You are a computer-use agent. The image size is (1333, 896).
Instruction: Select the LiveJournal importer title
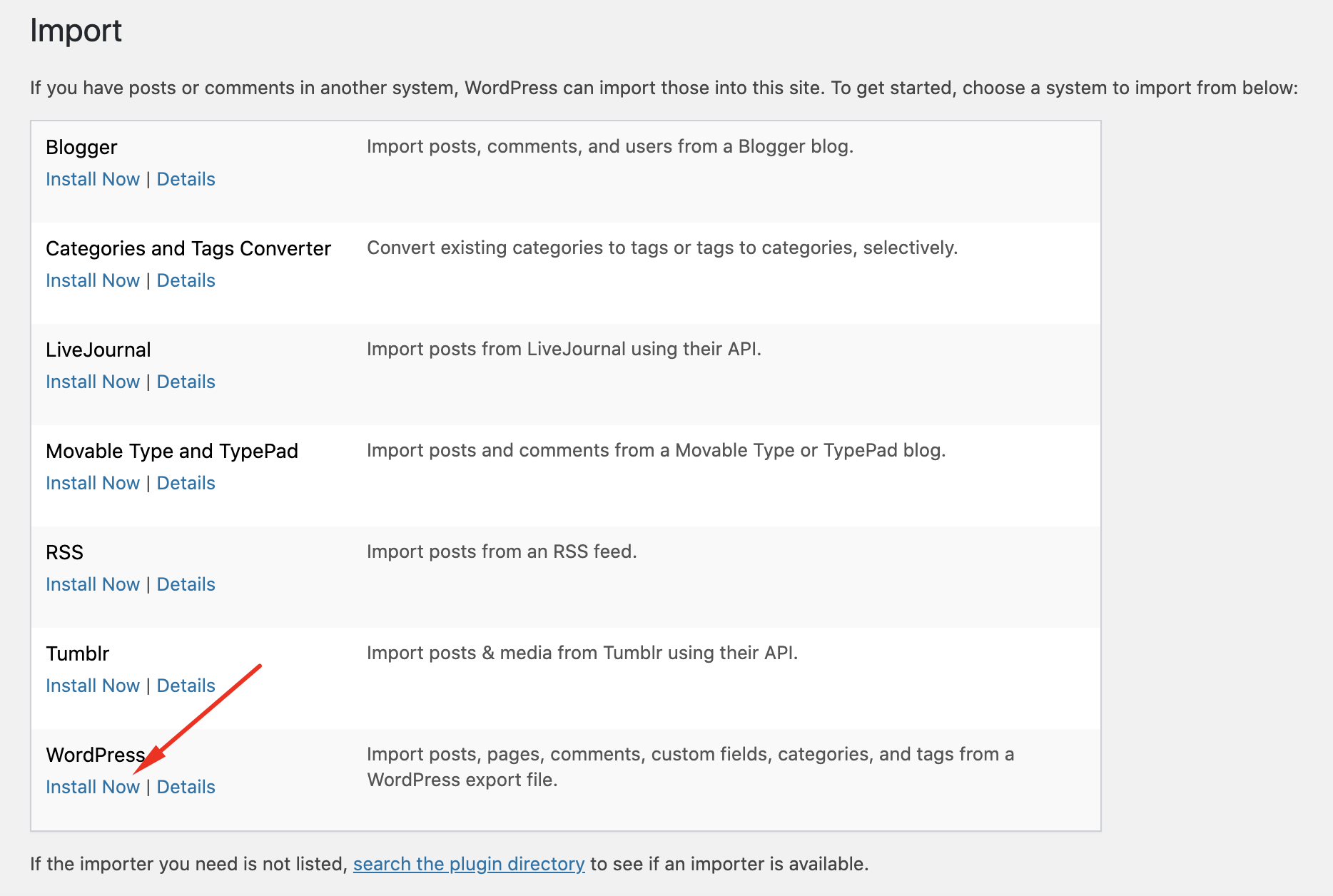98,350
